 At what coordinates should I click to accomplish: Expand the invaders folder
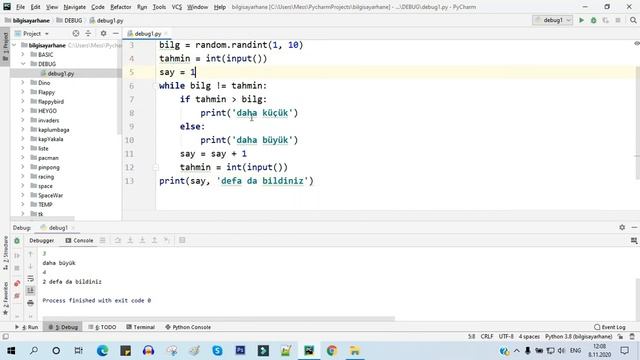[23, 120]
